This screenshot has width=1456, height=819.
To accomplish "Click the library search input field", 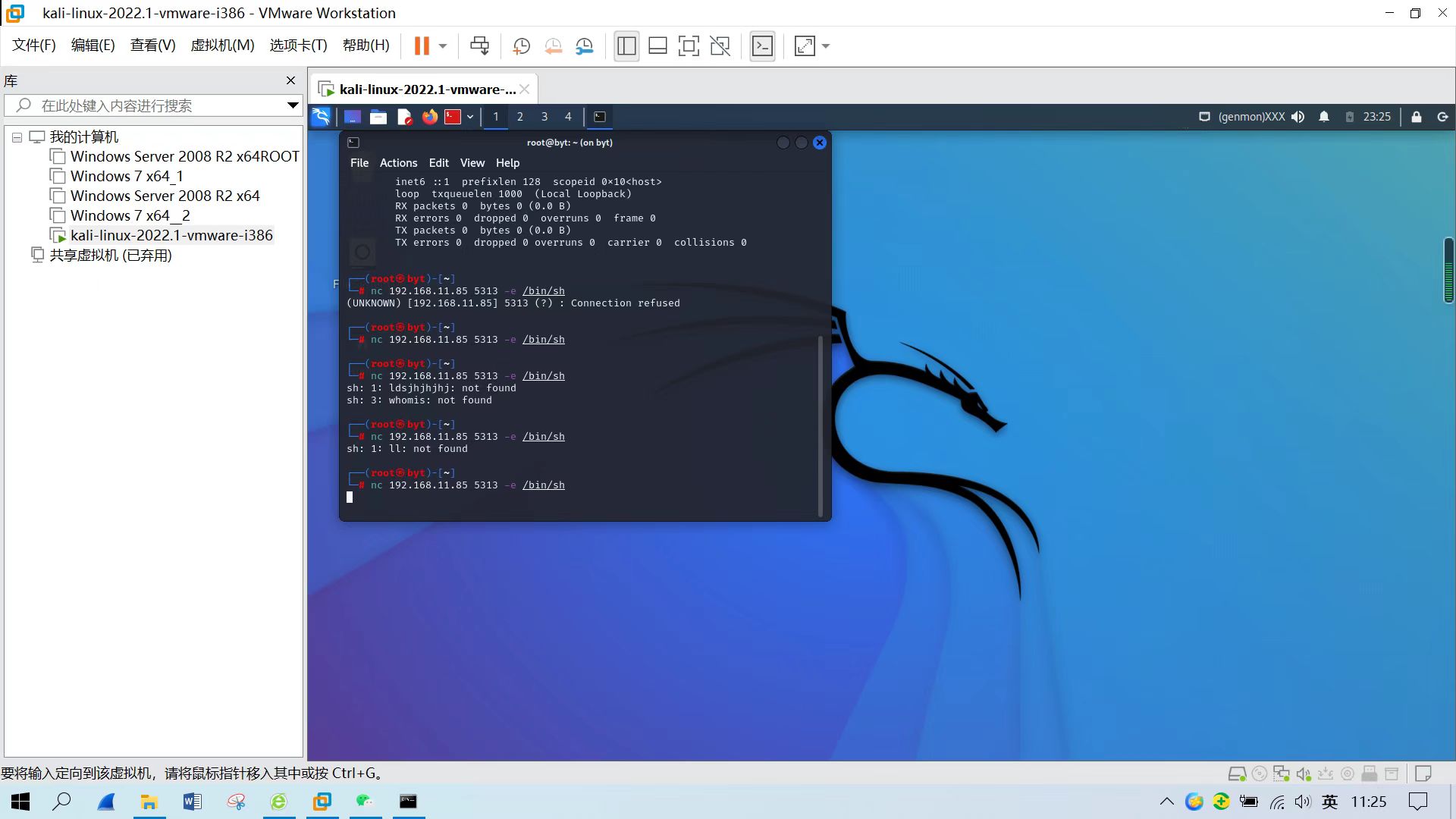I will click(x=152, y=105).
